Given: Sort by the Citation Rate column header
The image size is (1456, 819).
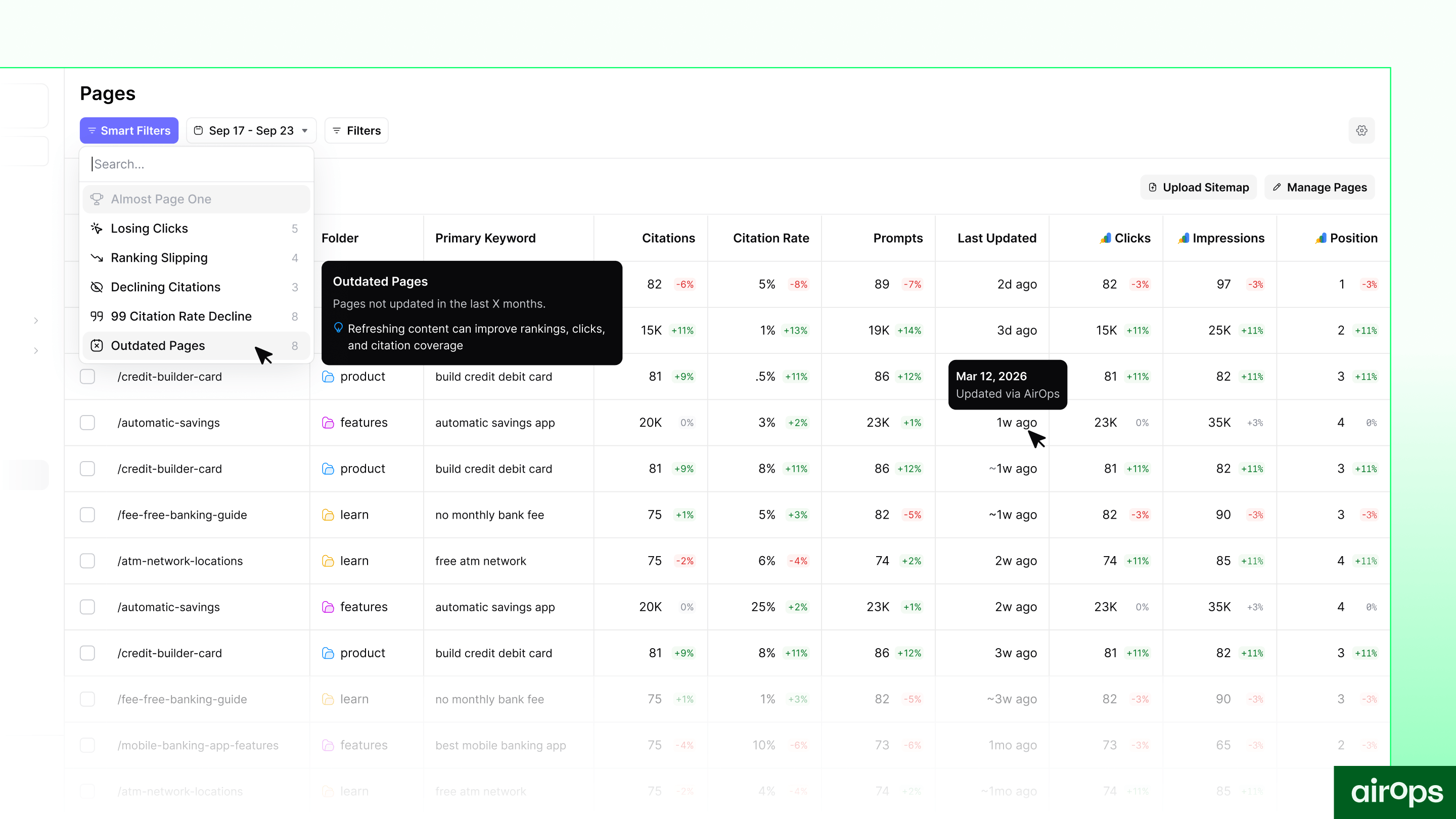Looking at the screenshot, I should tap(770, 238).
